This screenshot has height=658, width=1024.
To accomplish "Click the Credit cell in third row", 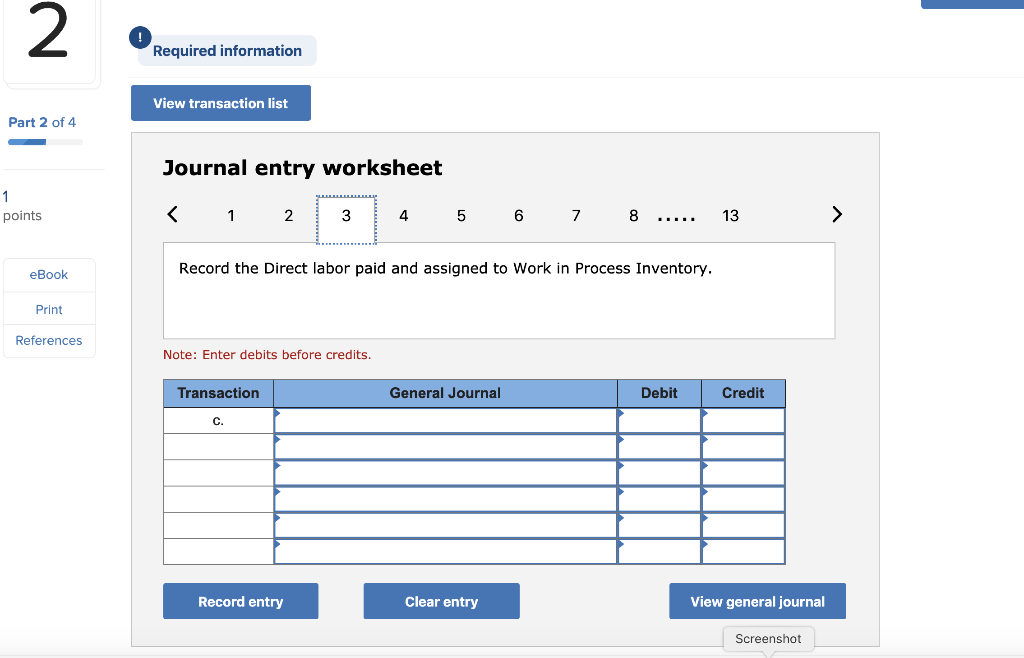I will coord(743,473).
